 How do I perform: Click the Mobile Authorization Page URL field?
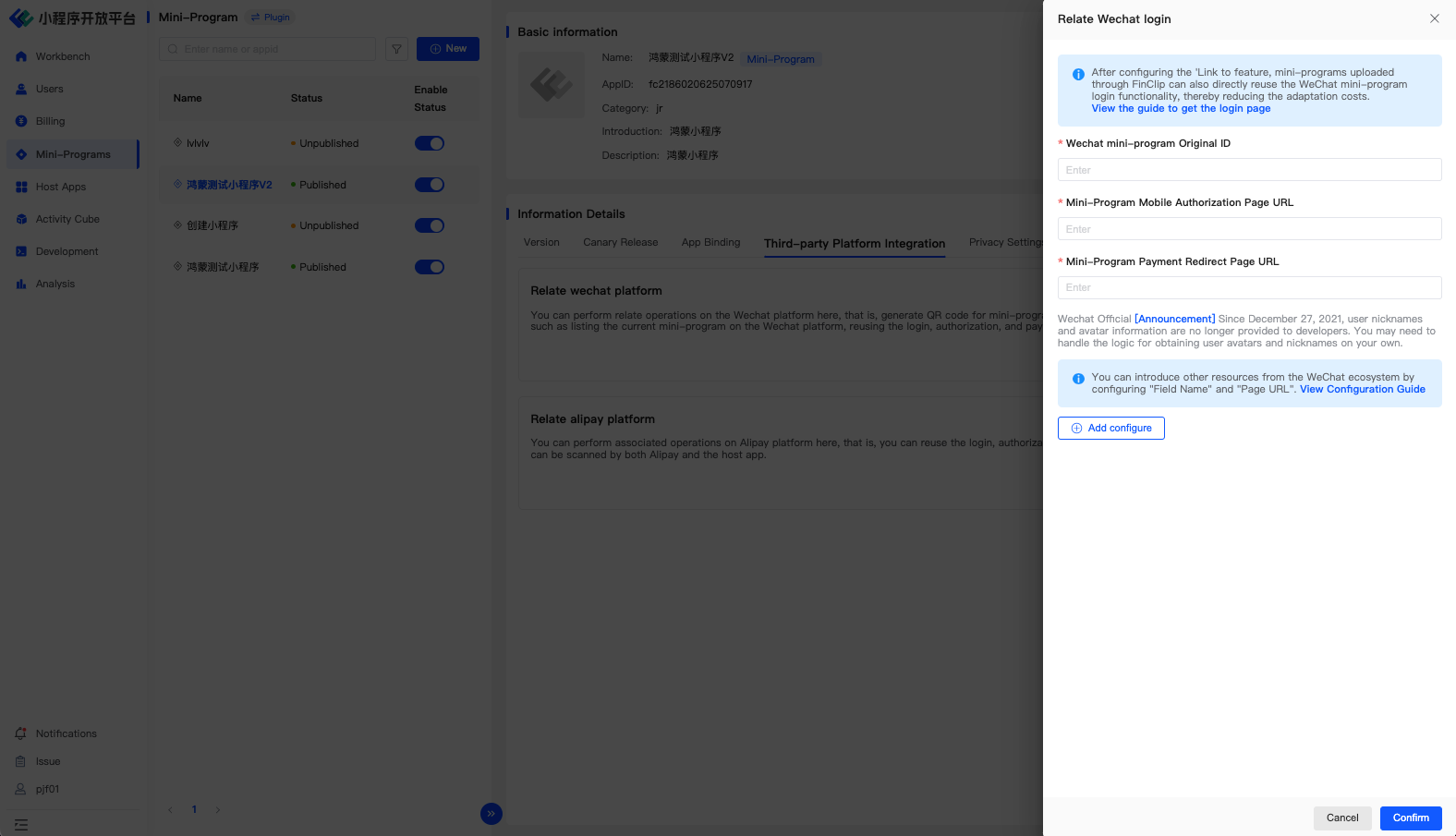coord(1249,229)
